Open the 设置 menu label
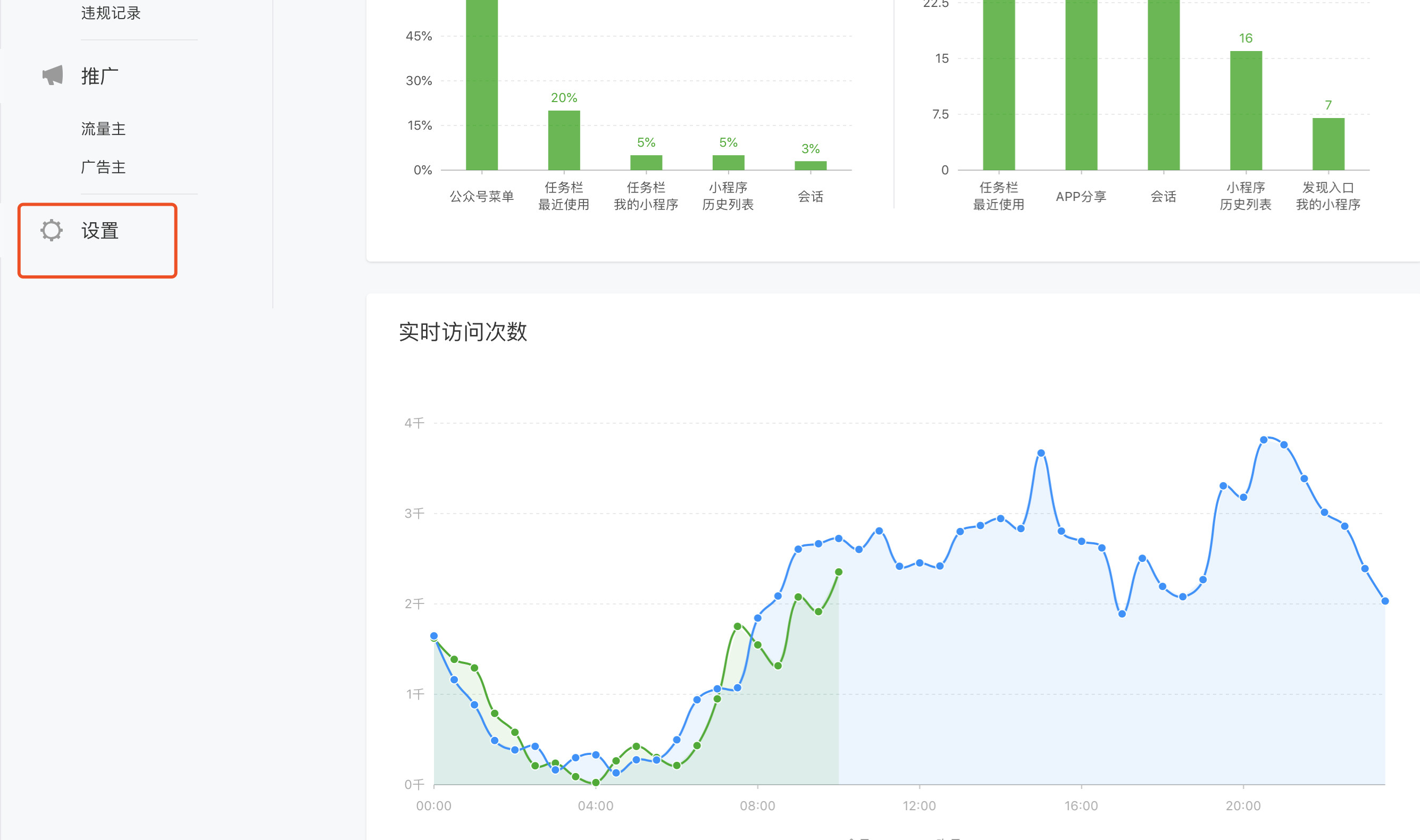 click(x=99, y=231)
